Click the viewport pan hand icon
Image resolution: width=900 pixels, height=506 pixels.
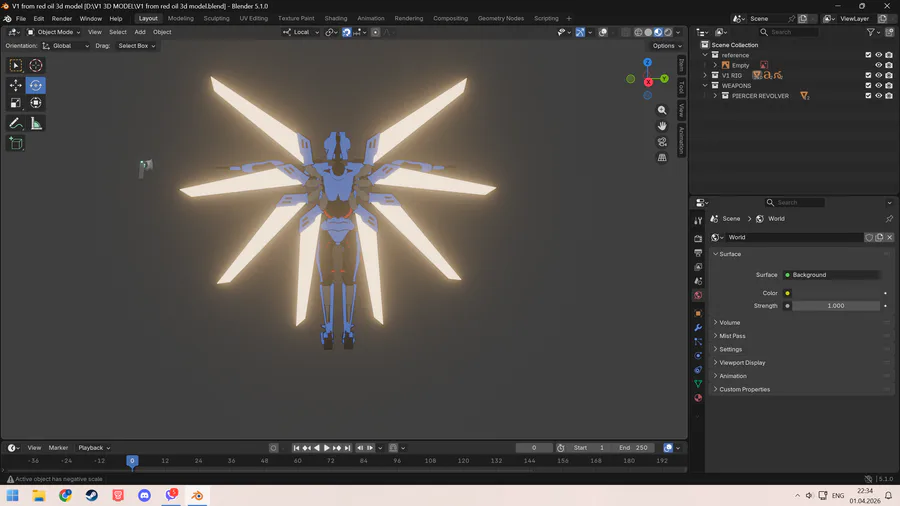pyautogui.click(x=662, y=126)
